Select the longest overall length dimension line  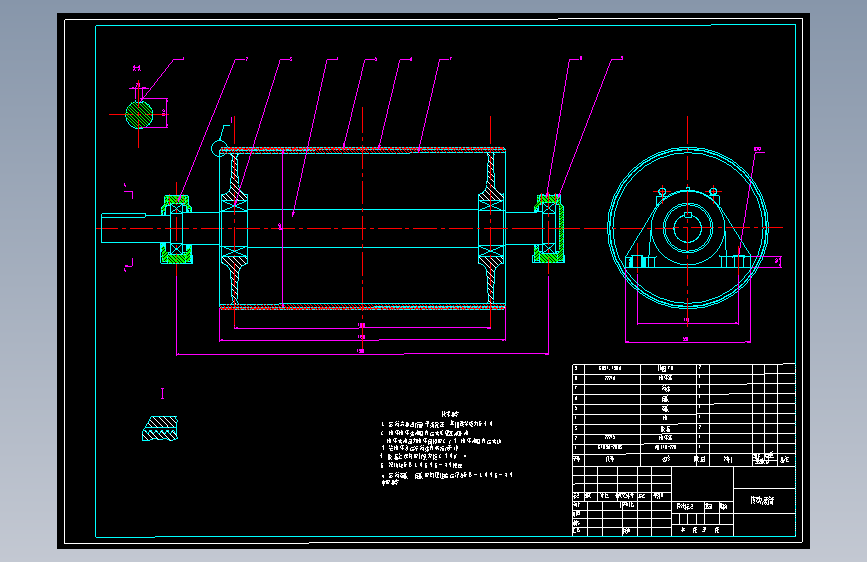(x=362, y=353)
